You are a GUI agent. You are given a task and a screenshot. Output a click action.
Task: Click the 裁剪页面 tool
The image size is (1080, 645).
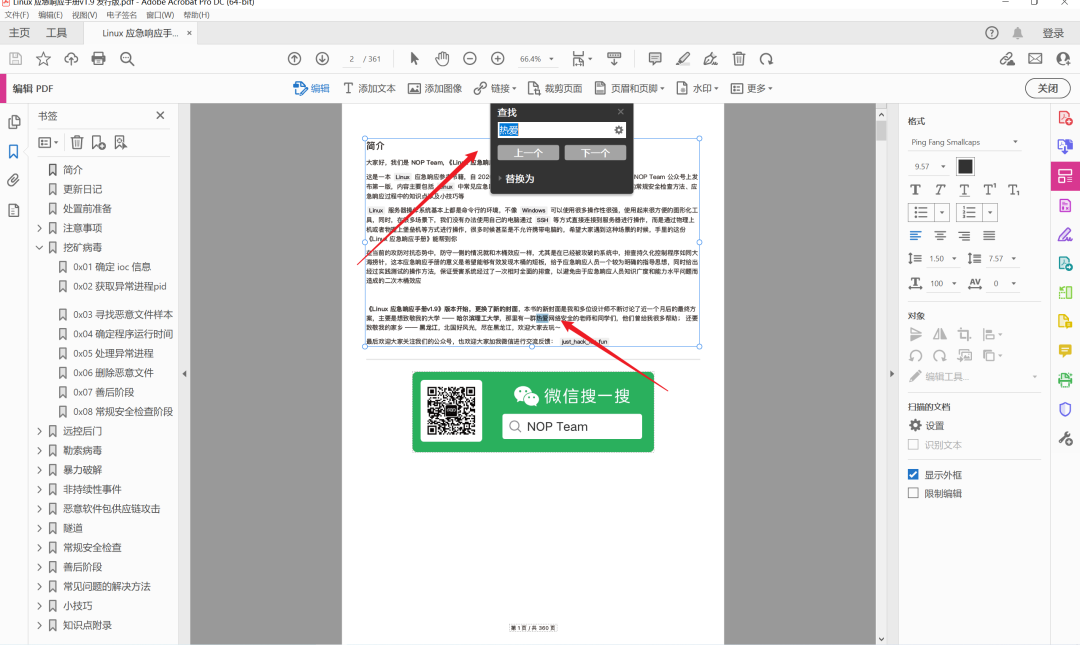555,88
